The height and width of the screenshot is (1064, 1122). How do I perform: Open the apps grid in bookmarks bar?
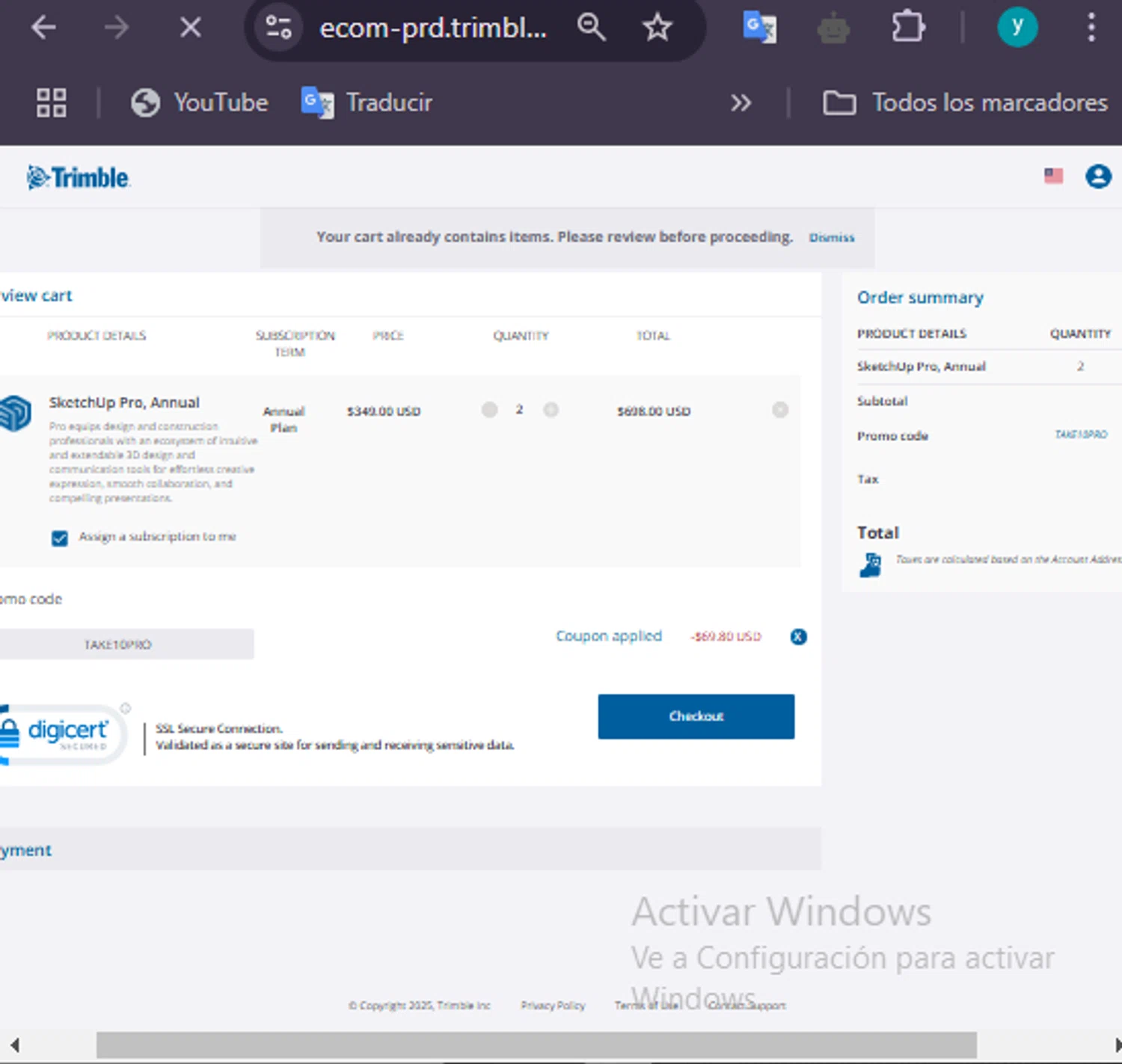[52, 102]
